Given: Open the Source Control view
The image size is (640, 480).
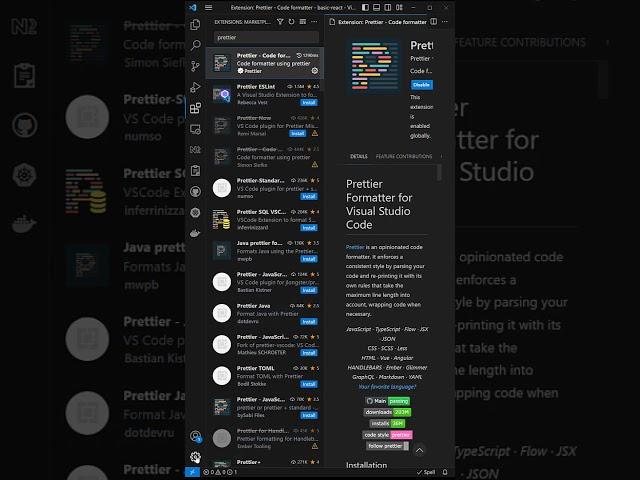Looking at the screenshot, I should tap(196, 66).
